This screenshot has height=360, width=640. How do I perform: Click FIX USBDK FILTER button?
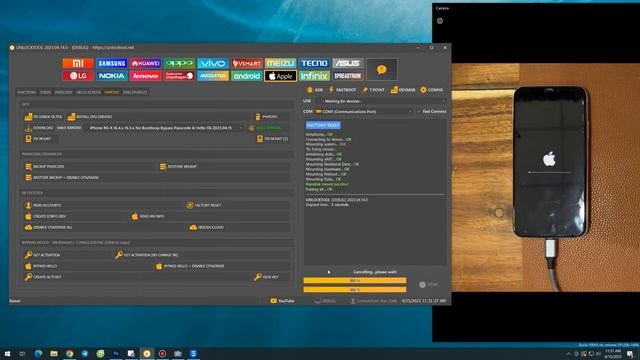43,117
